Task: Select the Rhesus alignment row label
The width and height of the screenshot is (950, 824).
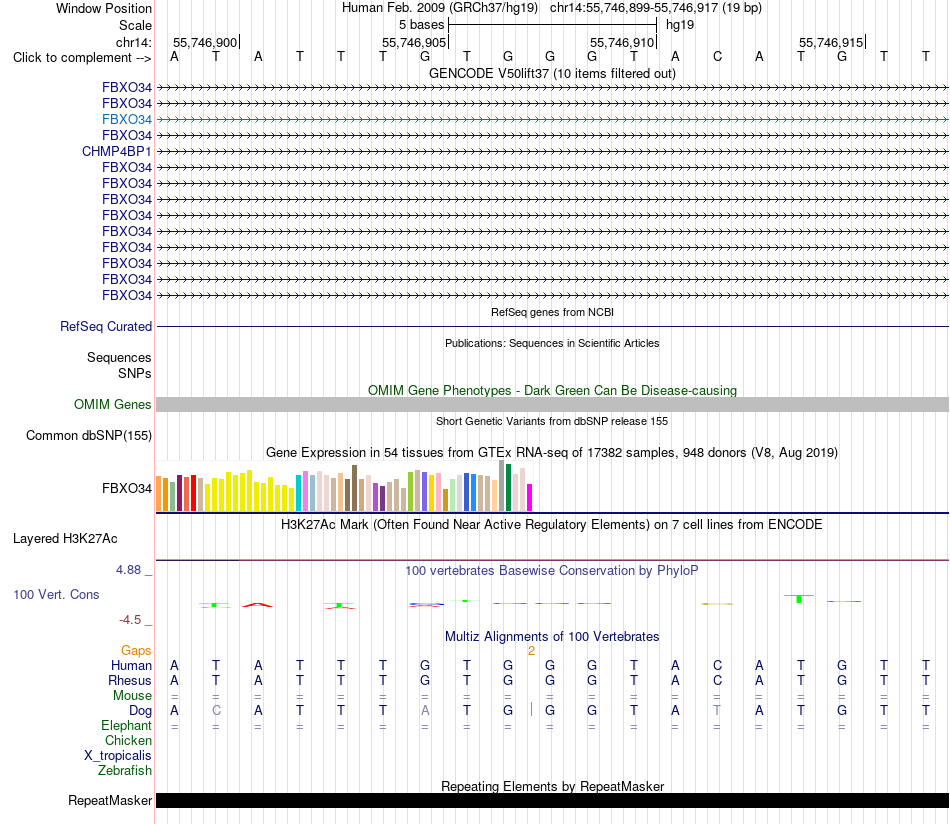Action: pyautogui.click(x=130, y=680)
